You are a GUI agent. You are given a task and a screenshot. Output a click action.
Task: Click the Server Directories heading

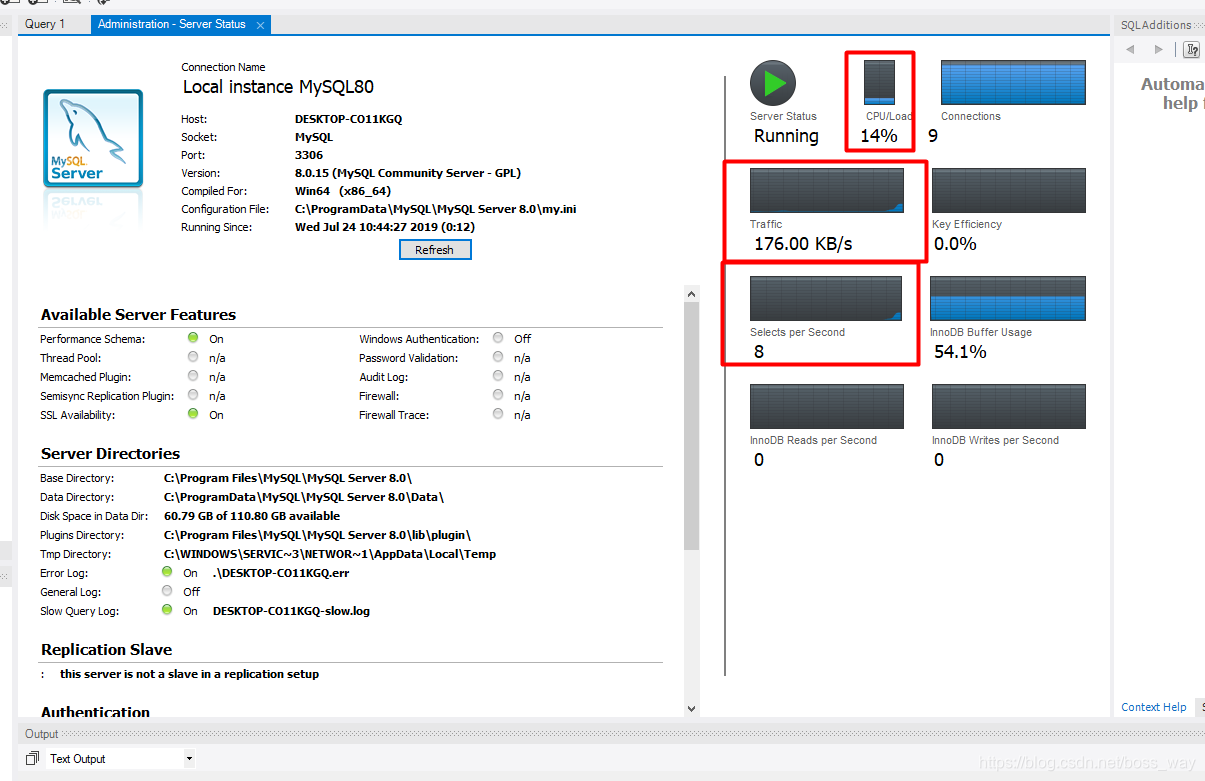pyautogui.click(x=110, y=454)
